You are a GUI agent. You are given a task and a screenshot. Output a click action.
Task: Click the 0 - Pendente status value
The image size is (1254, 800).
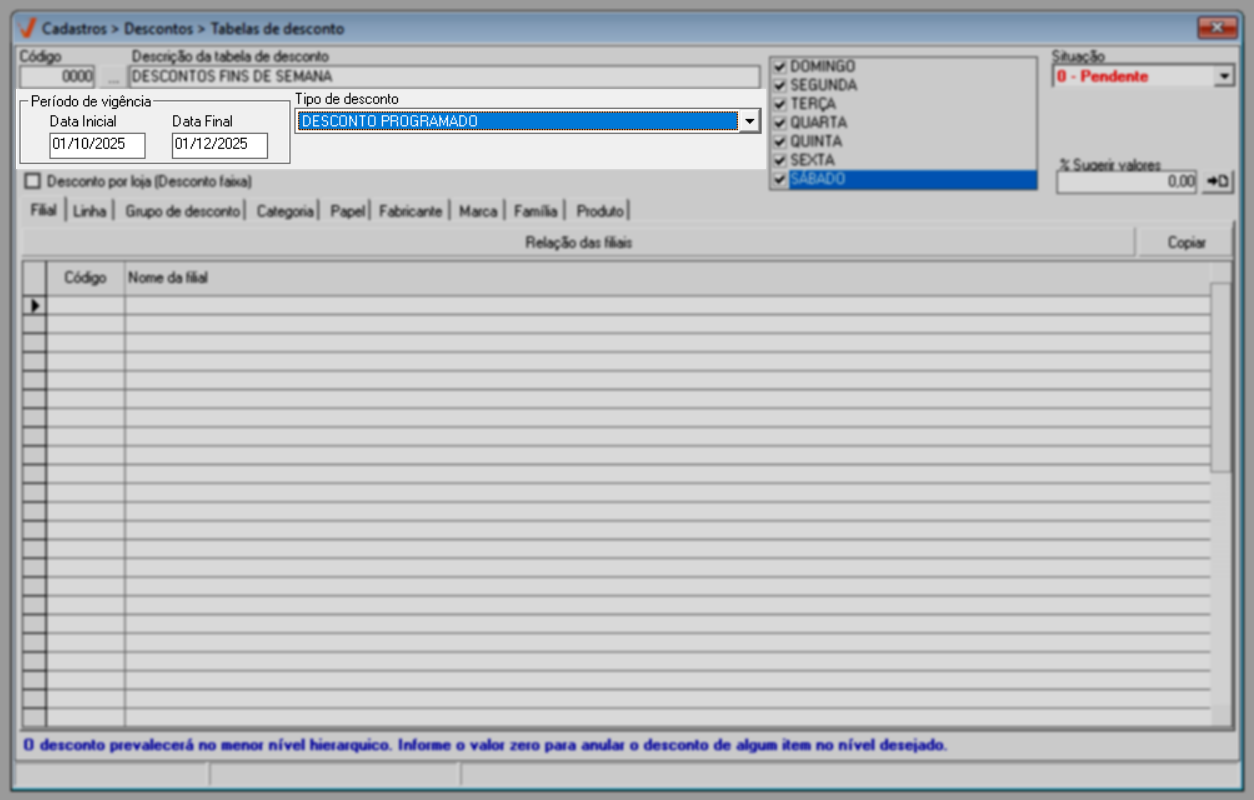(1102, 76)
